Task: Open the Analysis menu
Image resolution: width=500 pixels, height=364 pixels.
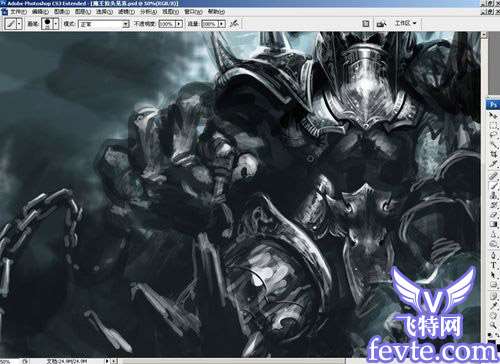Action: [x=148, y=12]
